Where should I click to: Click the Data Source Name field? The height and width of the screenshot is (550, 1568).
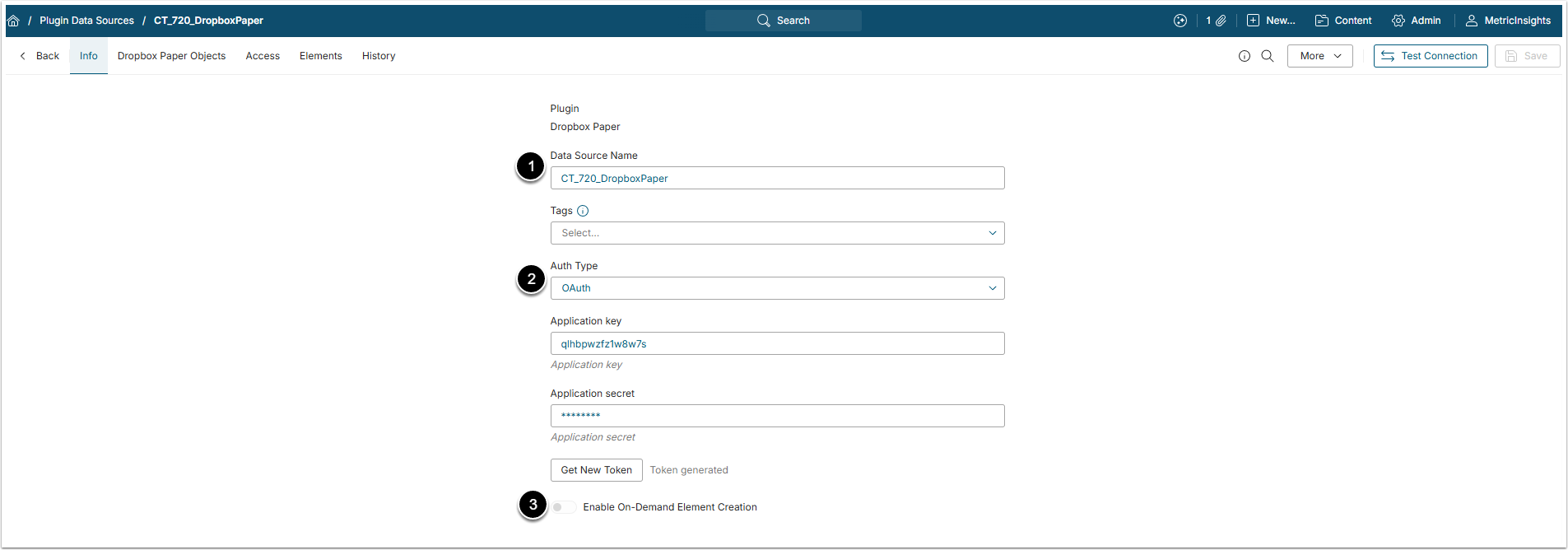click(x=777, y=178)
